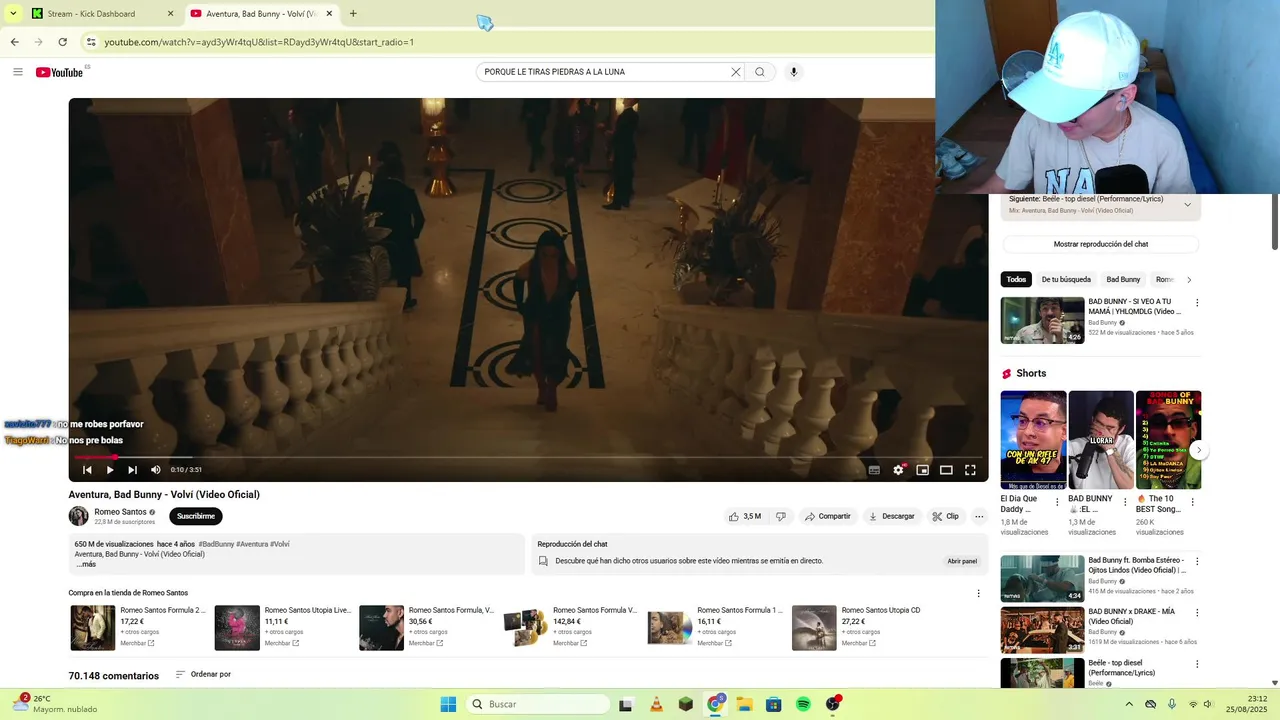Open the BAD BUNNY x DRAKE - MÍA video

(1042, 630)
